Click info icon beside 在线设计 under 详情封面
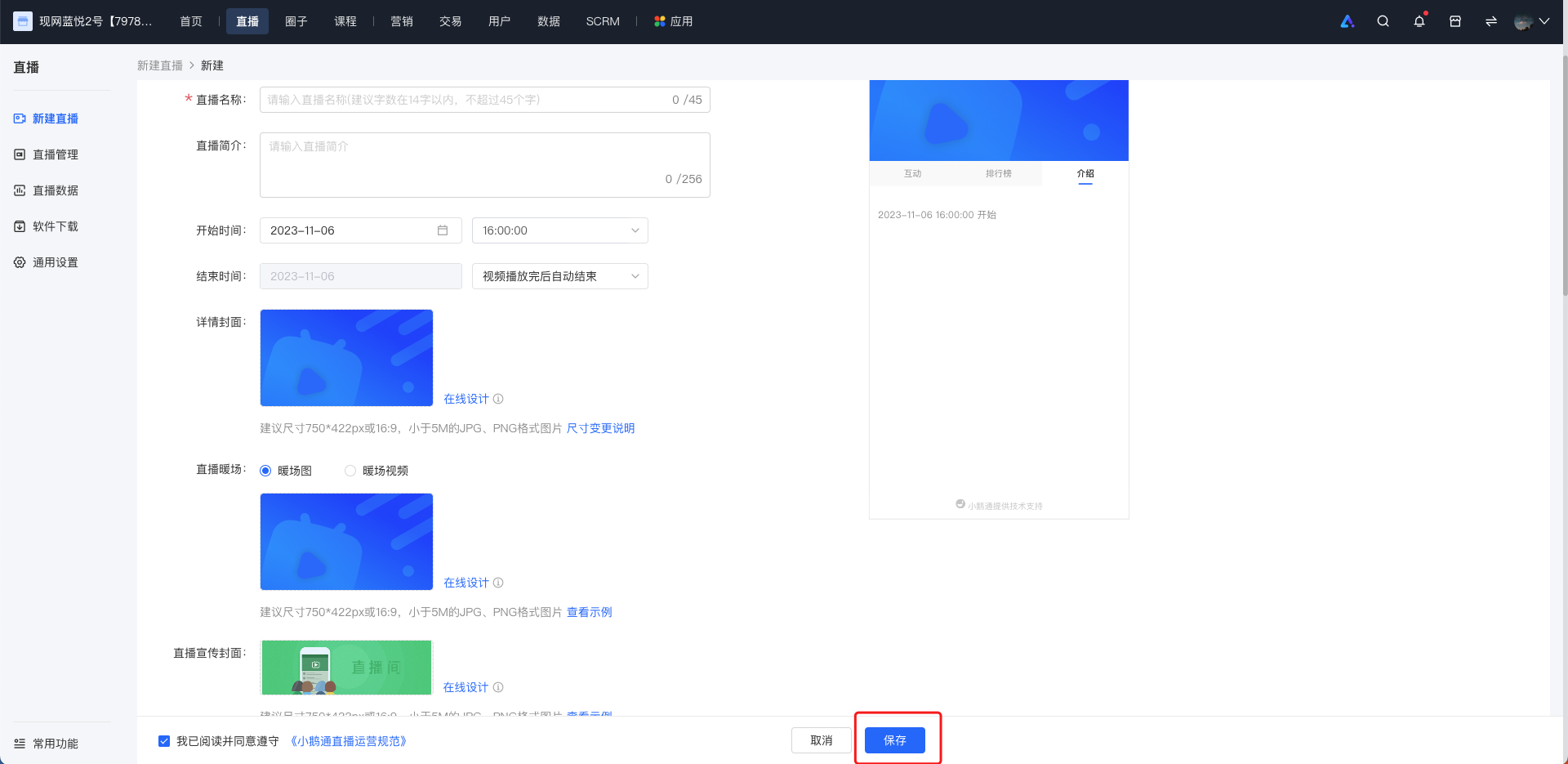 pos(498,399)
